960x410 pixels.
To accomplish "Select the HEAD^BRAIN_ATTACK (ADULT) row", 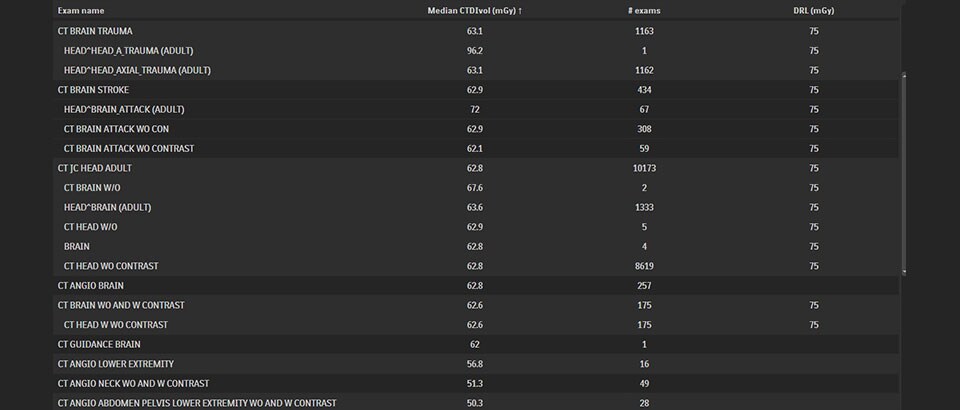I will [476, 110].
